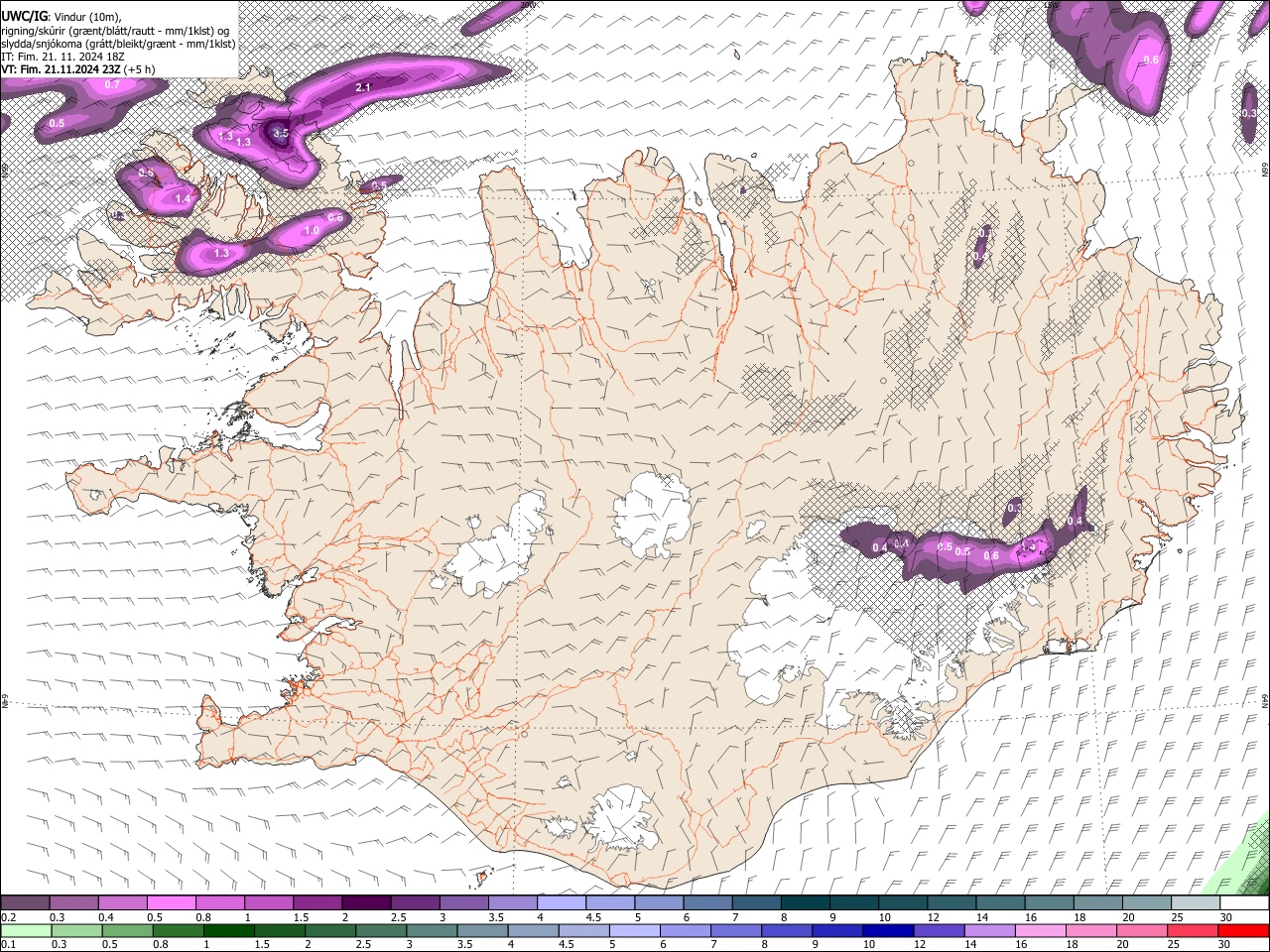
Task: Click the 'slydda/snjókoma' legend description line
Action: 118,44
